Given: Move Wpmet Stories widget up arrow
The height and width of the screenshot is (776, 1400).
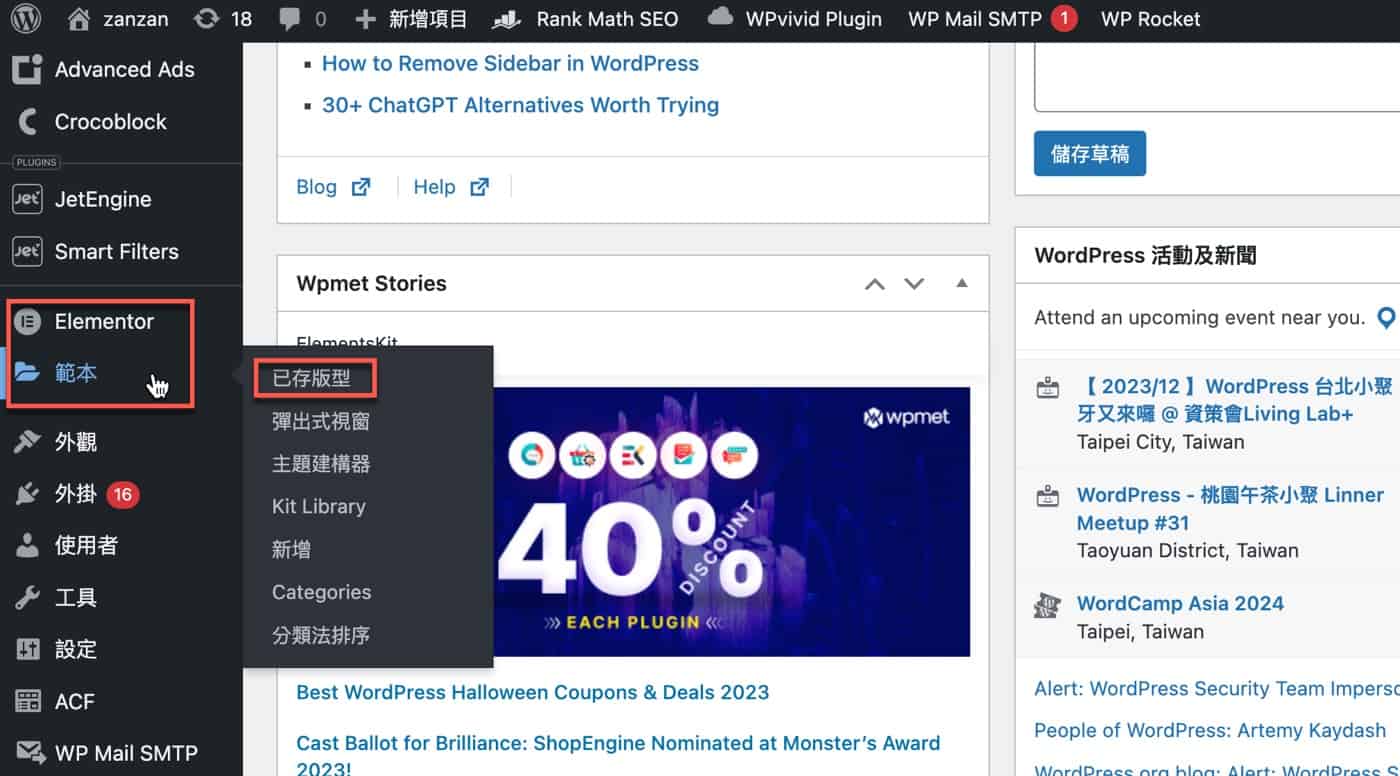Looking at the screenshot, I should tap(875, 284).
